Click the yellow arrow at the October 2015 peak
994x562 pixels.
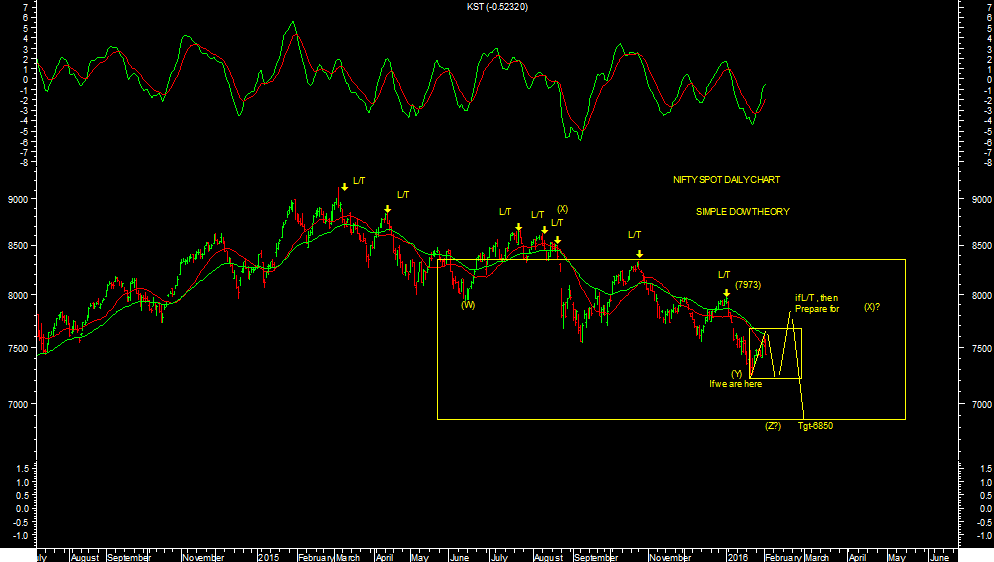tap(639, 254)
